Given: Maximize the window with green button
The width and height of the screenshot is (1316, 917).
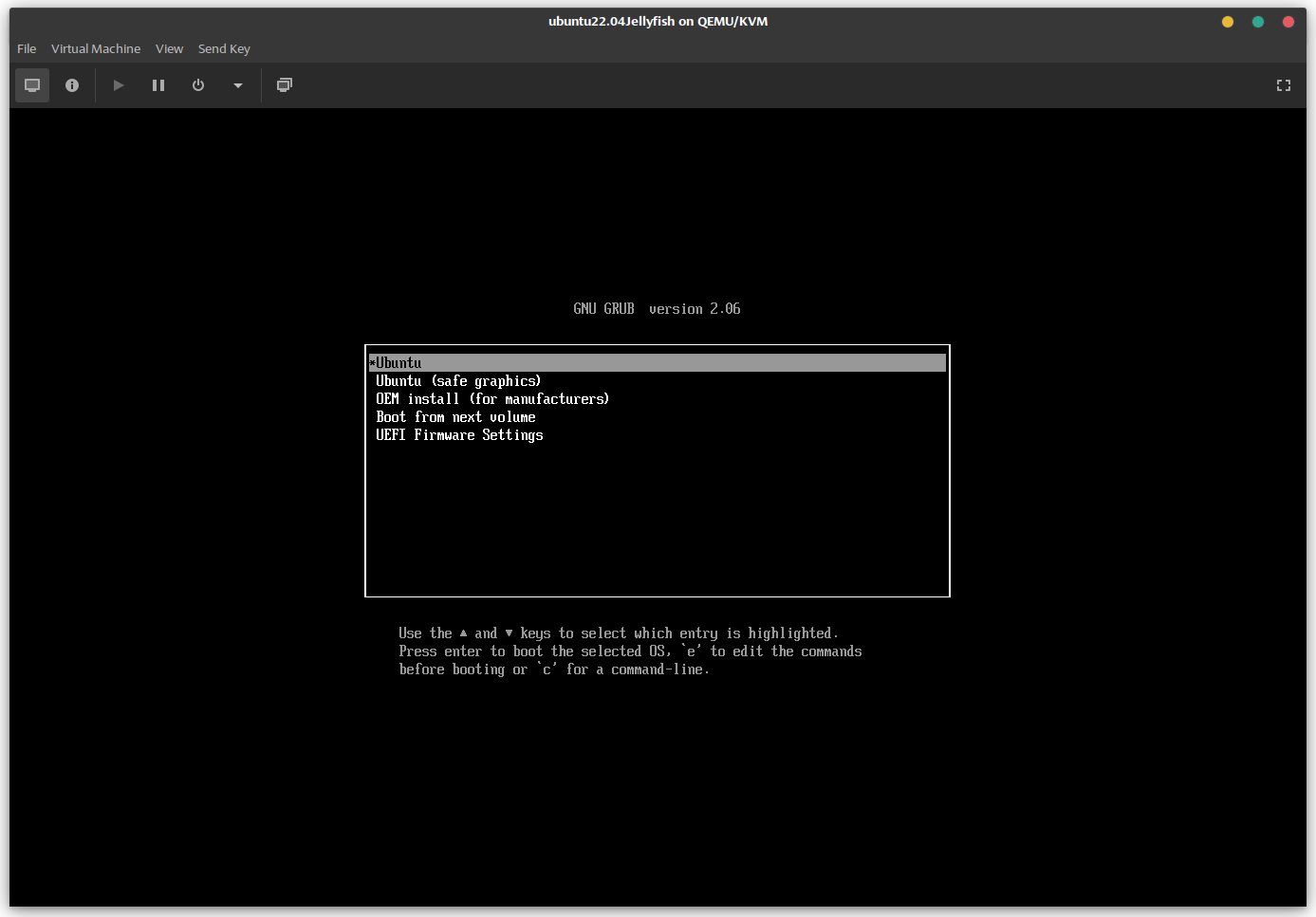Looking at the screenshot, I should [1258, 22].
